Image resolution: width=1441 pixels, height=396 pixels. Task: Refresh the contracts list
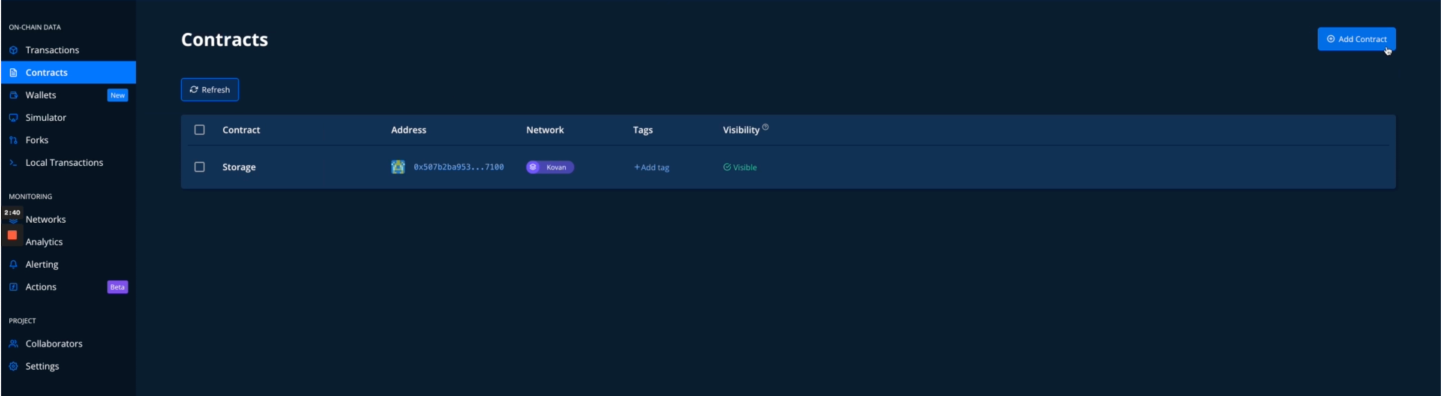tap(210, 90)
